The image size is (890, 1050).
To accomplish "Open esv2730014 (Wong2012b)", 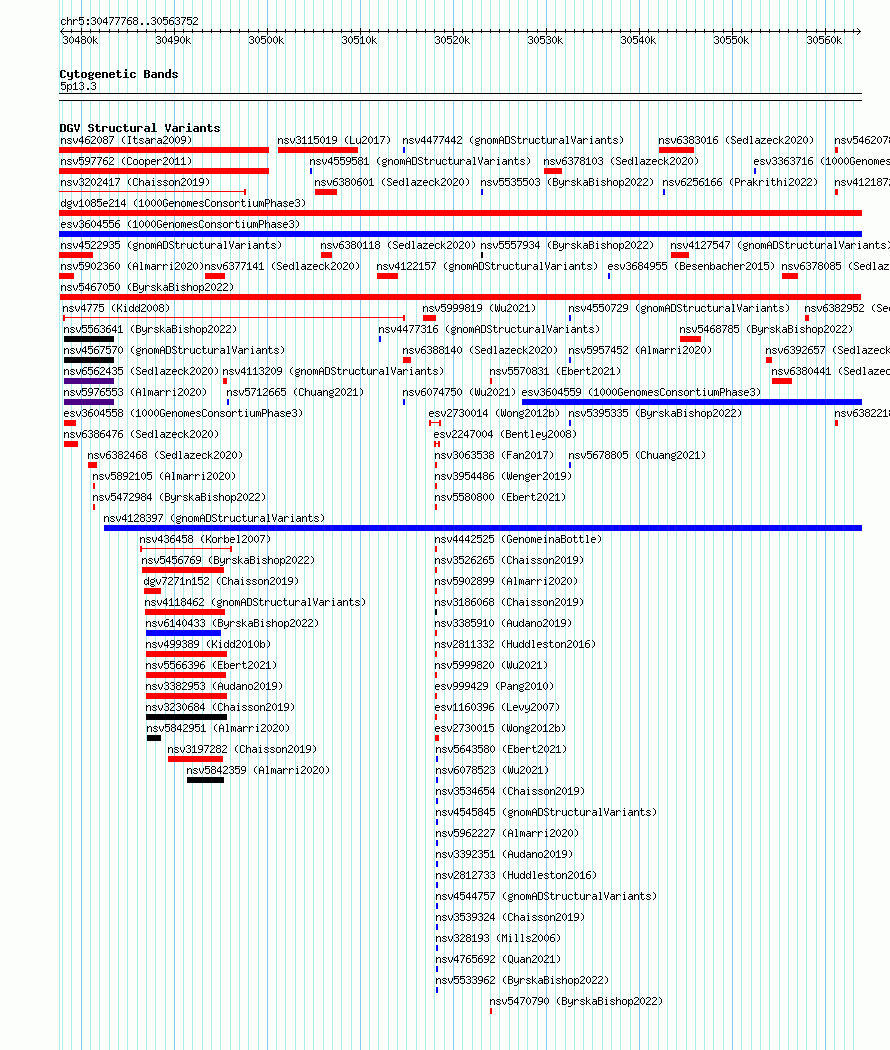I will click(x=494, y=413).
